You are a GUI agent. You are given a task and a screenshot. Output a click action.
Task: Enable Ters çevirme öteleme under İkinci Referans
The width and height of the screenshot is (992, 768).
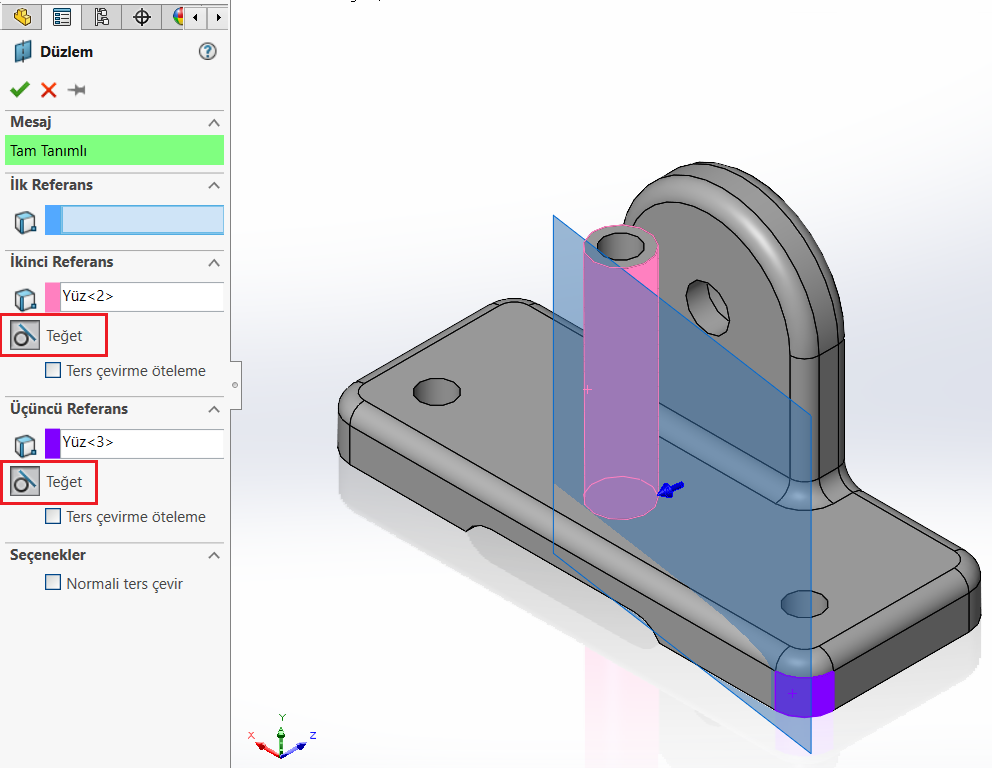point(54,371)
